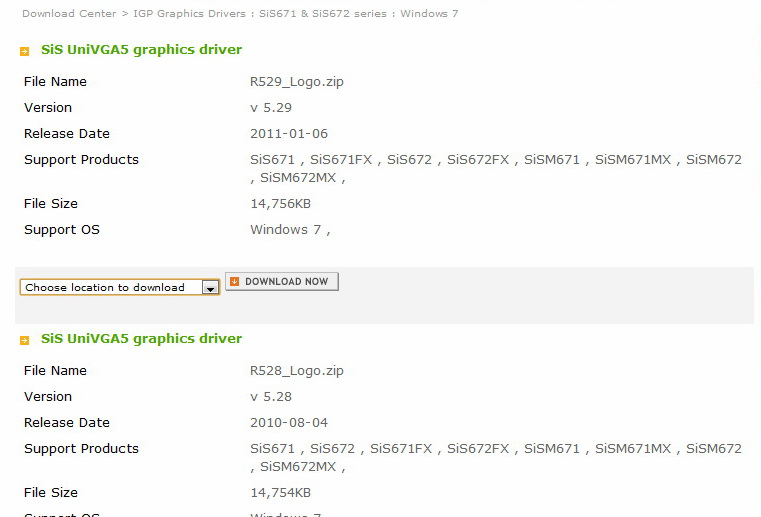Click the orange arrow icon beside the R529 driver heading
This screenshot has height=517, width=761.
[x=24, y=51]
